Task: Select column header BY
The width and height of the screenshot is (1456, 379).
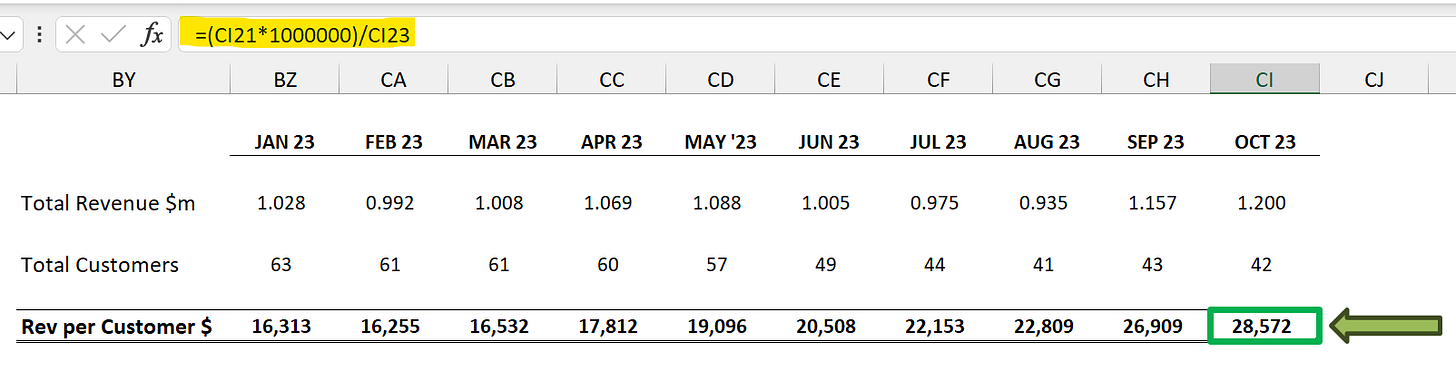Action: click(x=123, y=80)
